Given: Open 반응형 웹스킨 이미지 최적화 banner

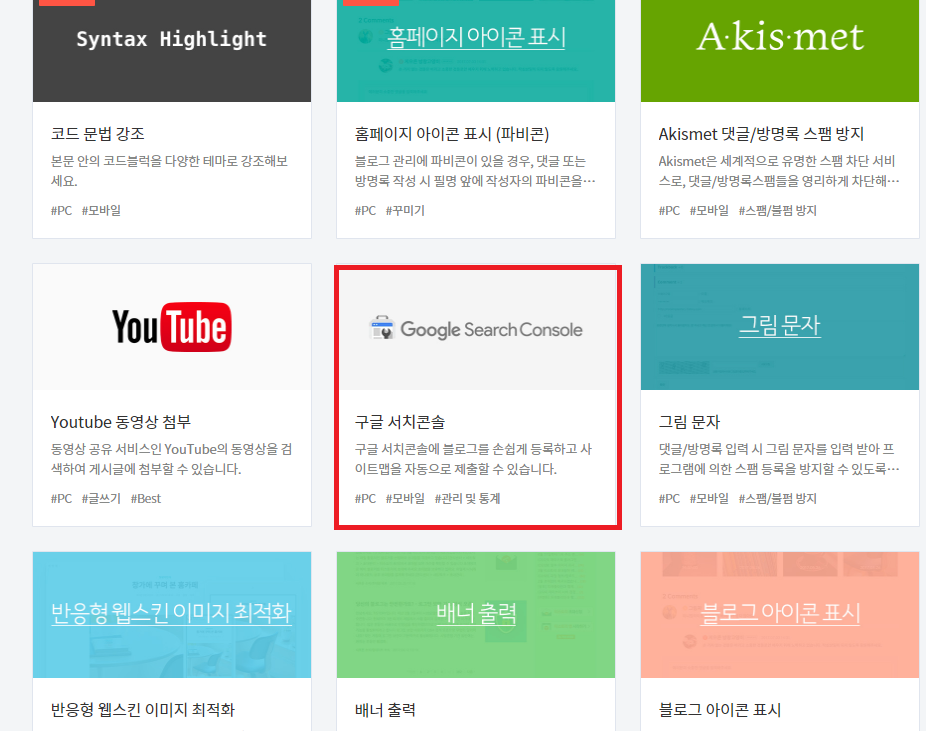Looking at the screenshot, I should click(x=172, y=615).
